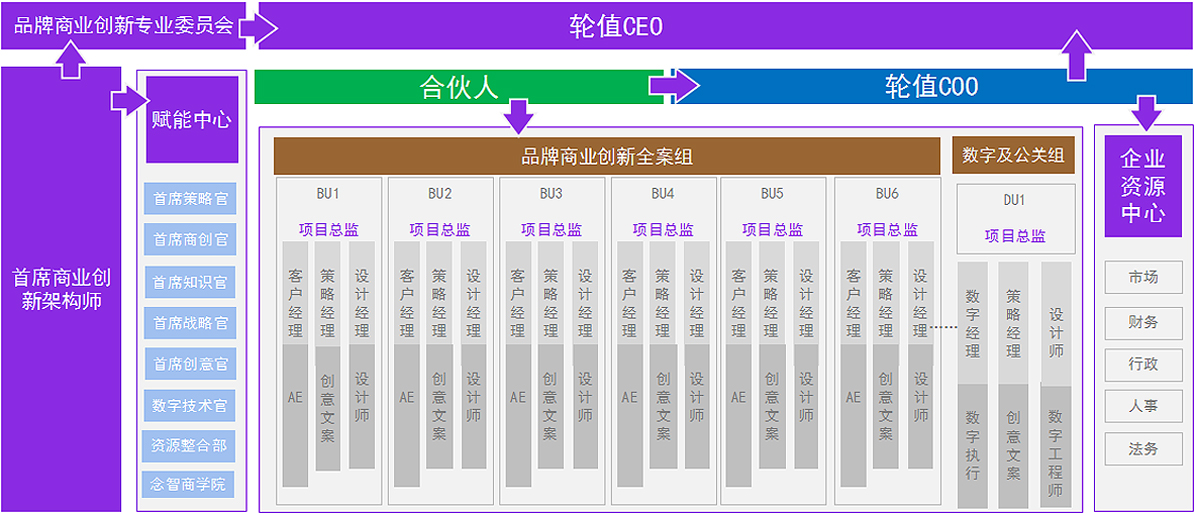Select the 首席策略官 box

pos(190,199)
